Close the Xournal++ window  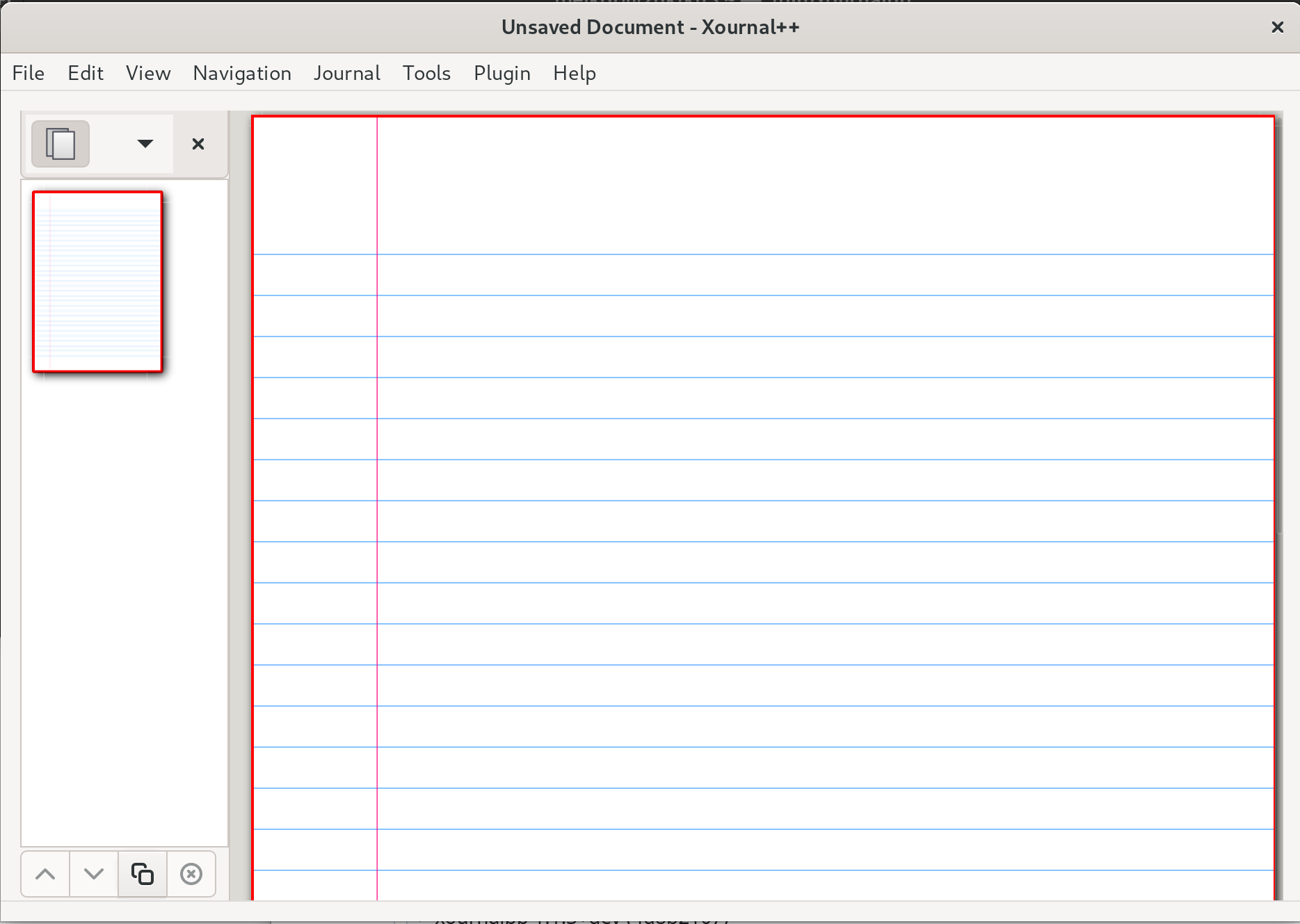1278,27
